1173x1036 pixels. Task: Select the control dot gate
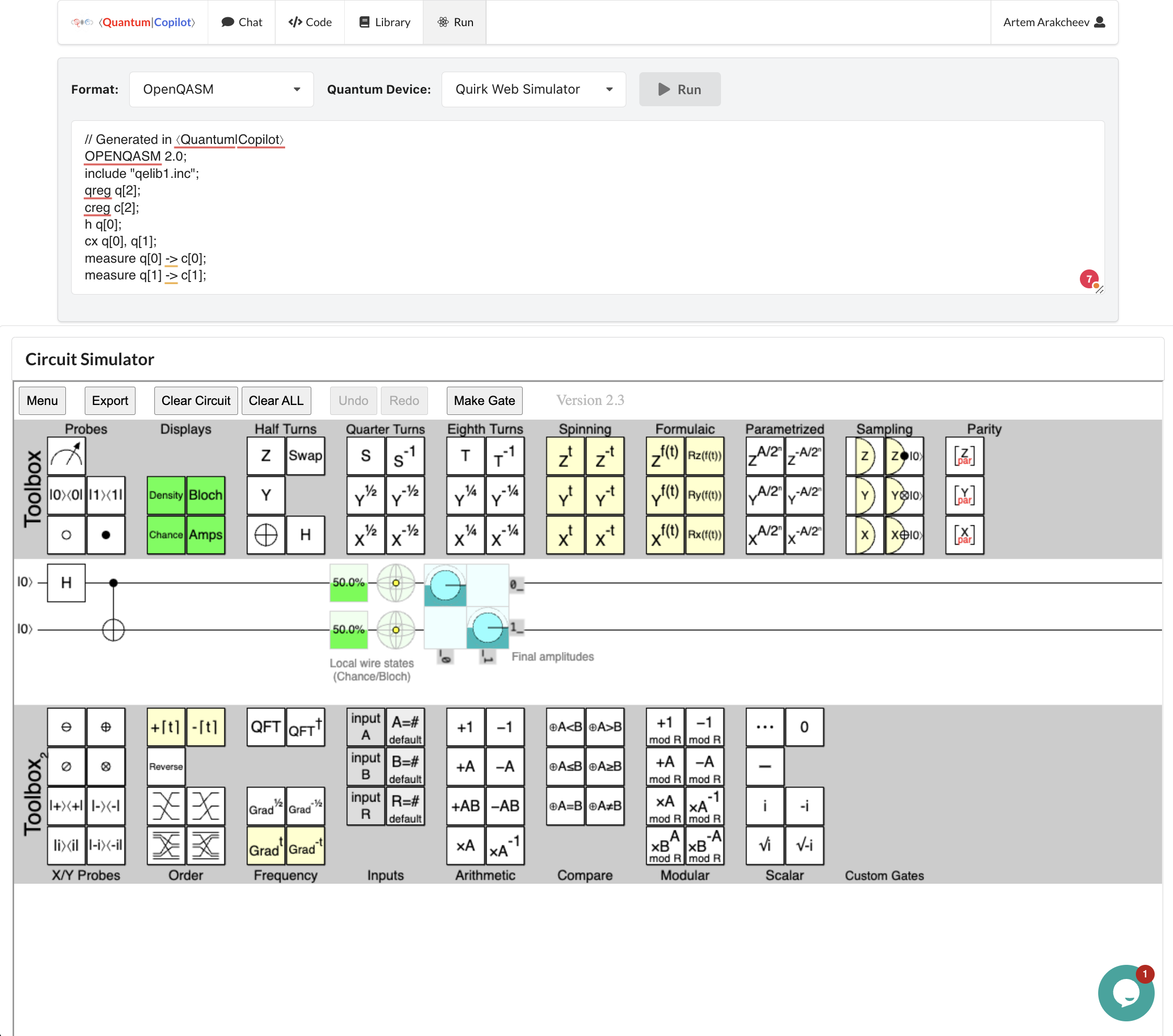pyautogui.click(x=106, y=535)
